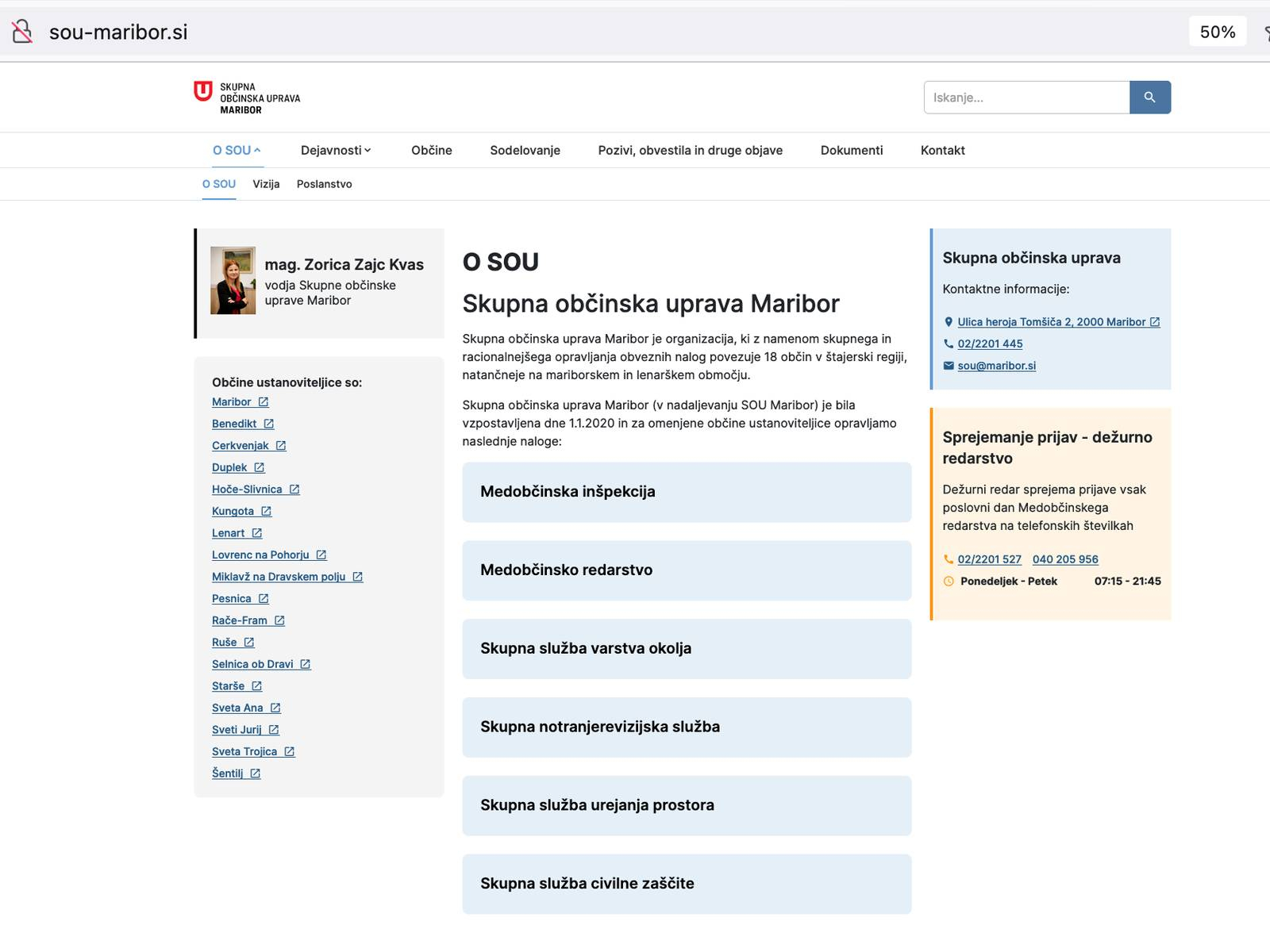Open the Občine menu item
1270x952 pixels.
431,150
